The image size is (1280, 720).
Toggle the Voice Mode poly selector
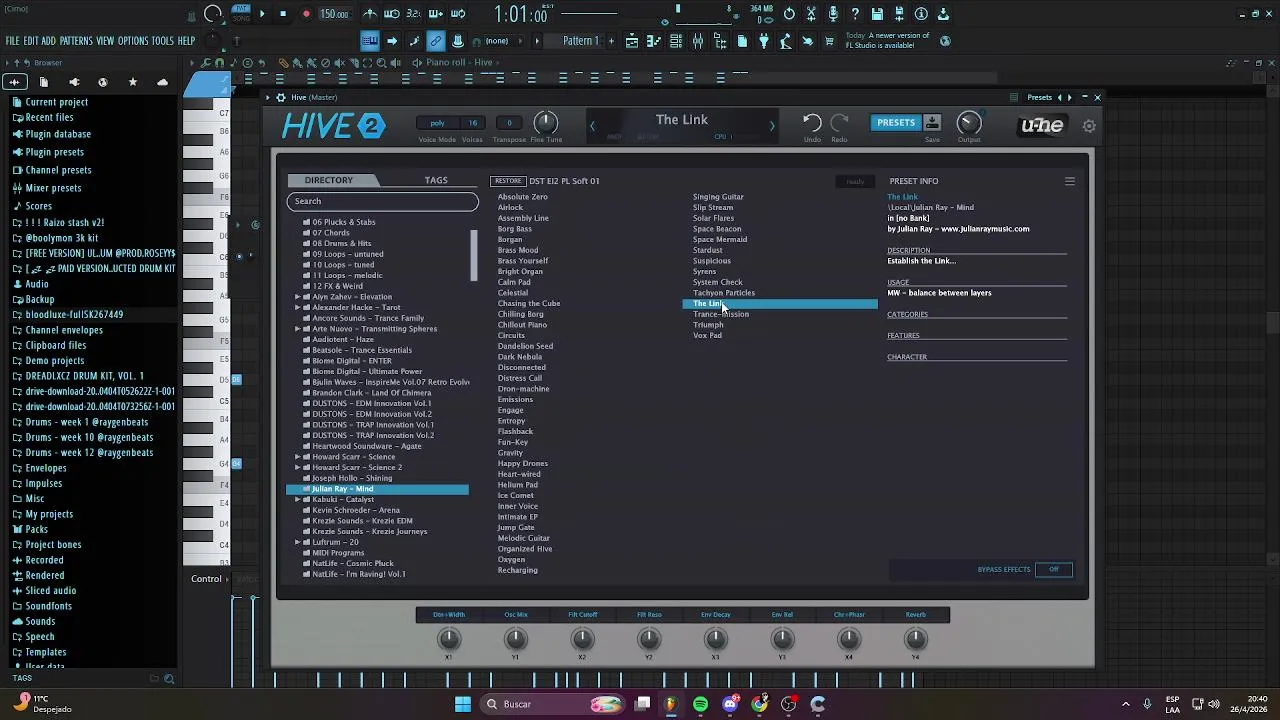click(437, 123)
